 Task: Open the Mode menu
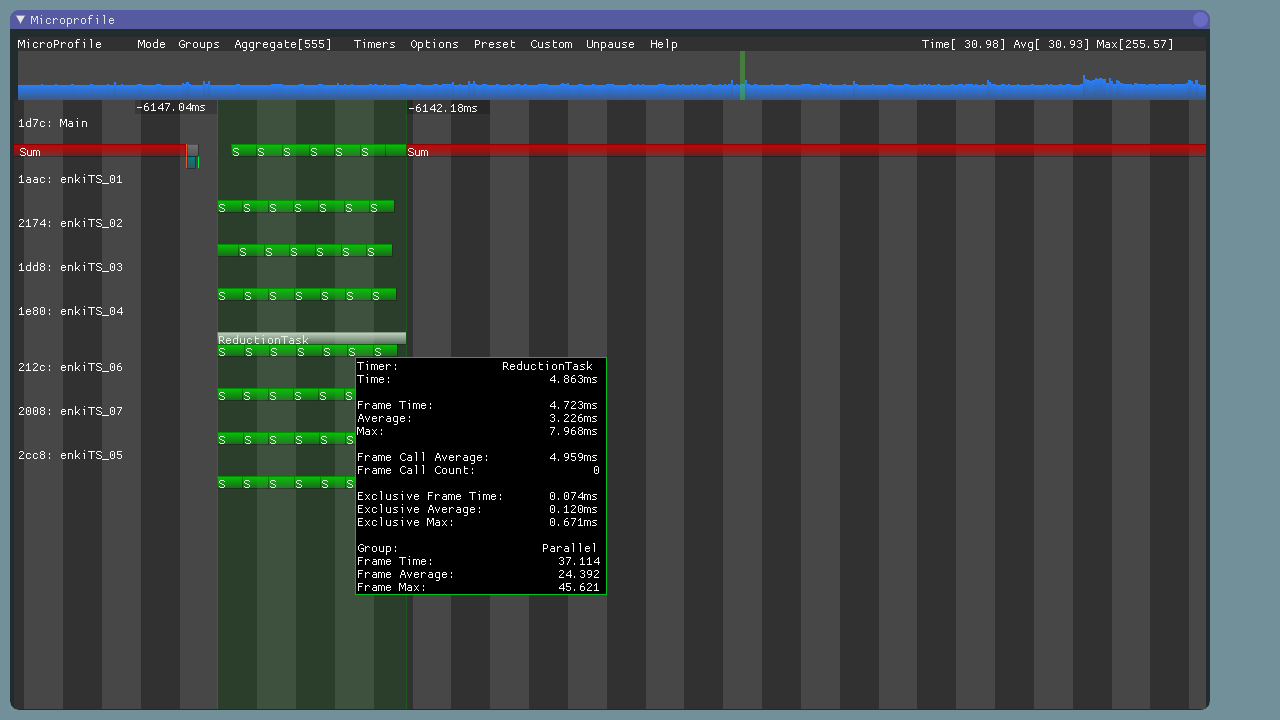[151, 44]
